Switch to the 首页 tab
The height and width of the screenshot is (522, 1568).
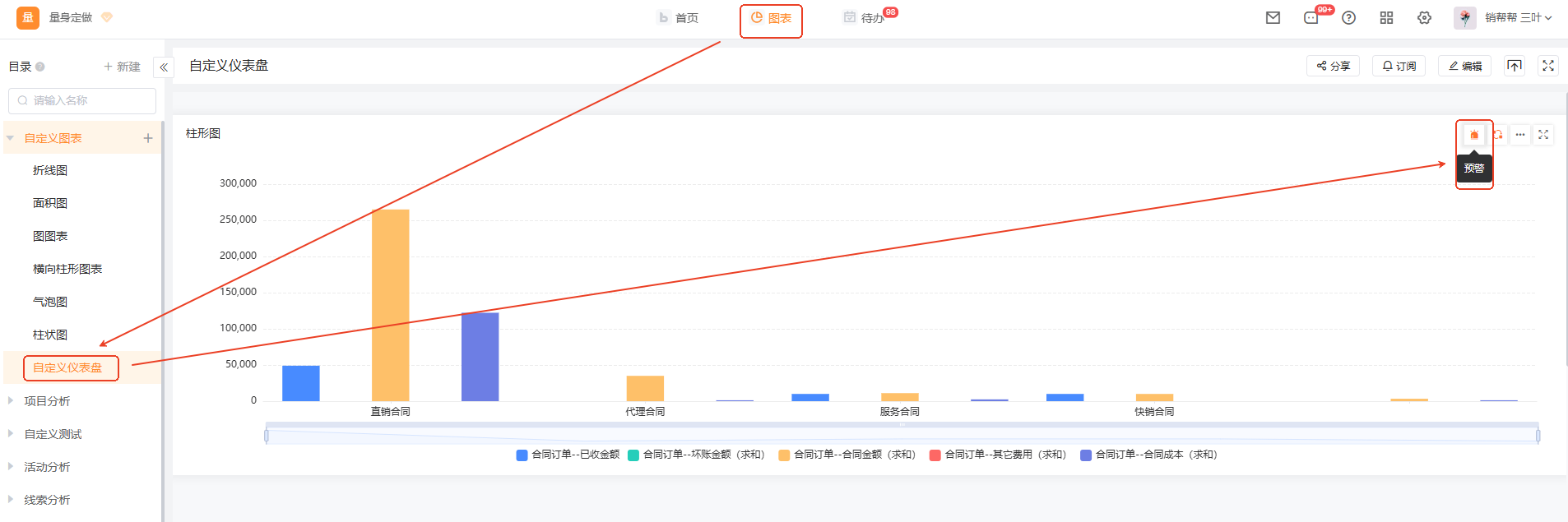point(679,18)
